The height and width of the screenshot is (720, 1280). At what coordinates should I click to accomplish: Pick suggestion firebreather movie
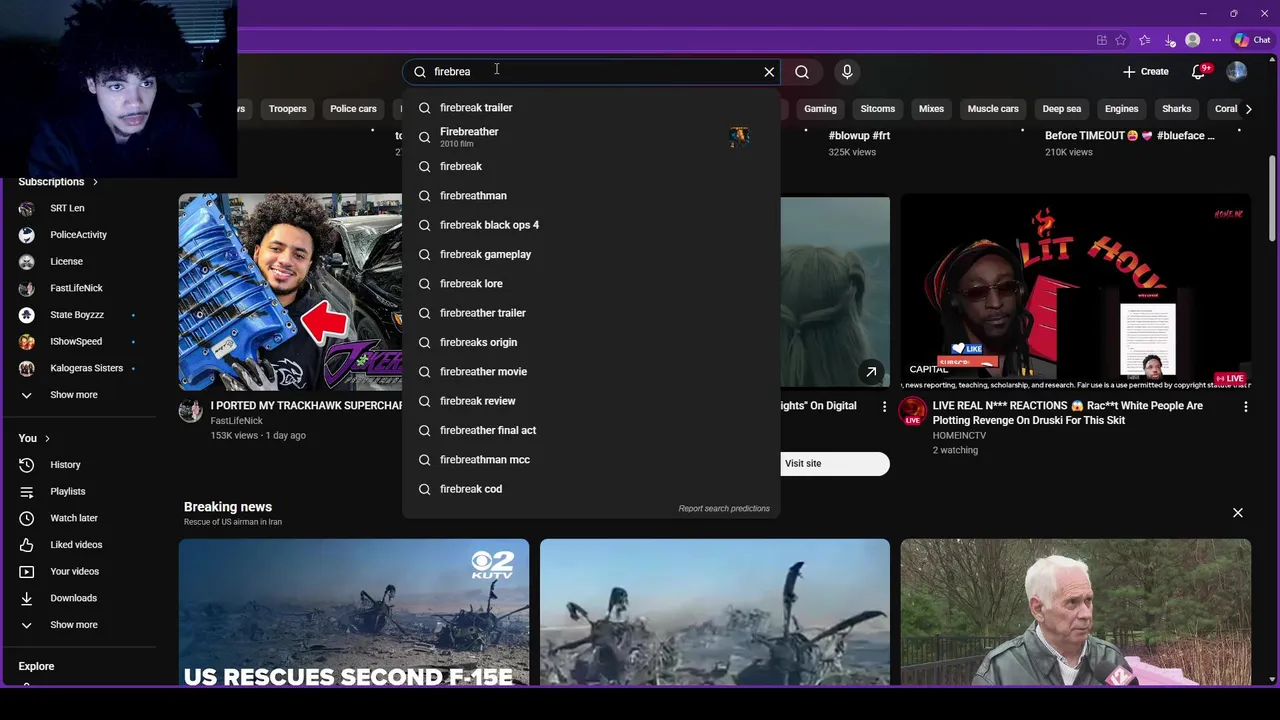tap(591, 372)
